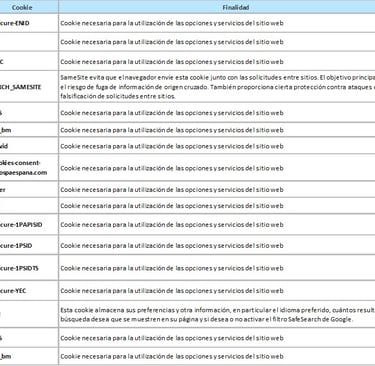
Task: Click the "Finalidad" column header
Action: click(x=236, y=7)
